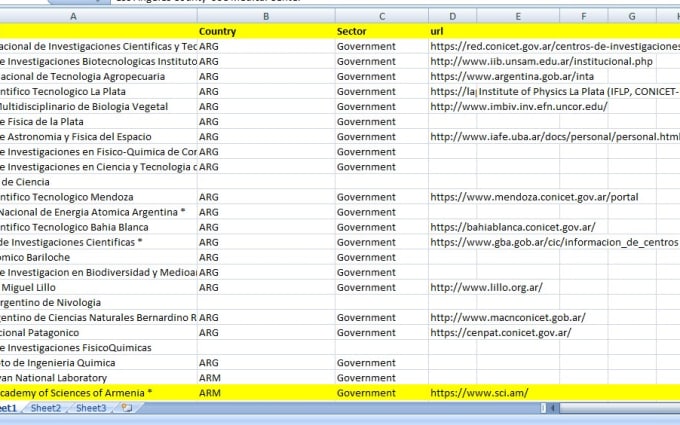Viewport: 680px width, 425px height.
Task: Select 'ntifico Tecnologico Bahia Blanca' cell
Action: (98, 227)
